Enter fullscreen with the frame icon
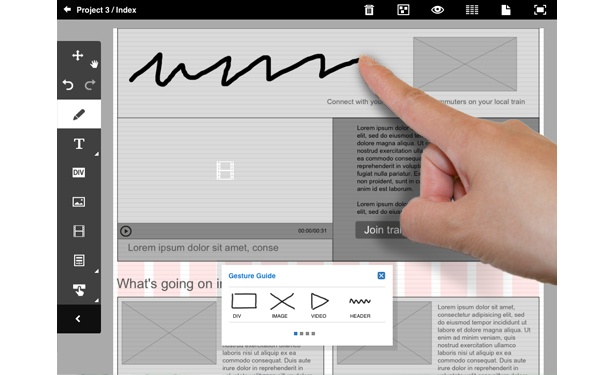 coord(540,10)
